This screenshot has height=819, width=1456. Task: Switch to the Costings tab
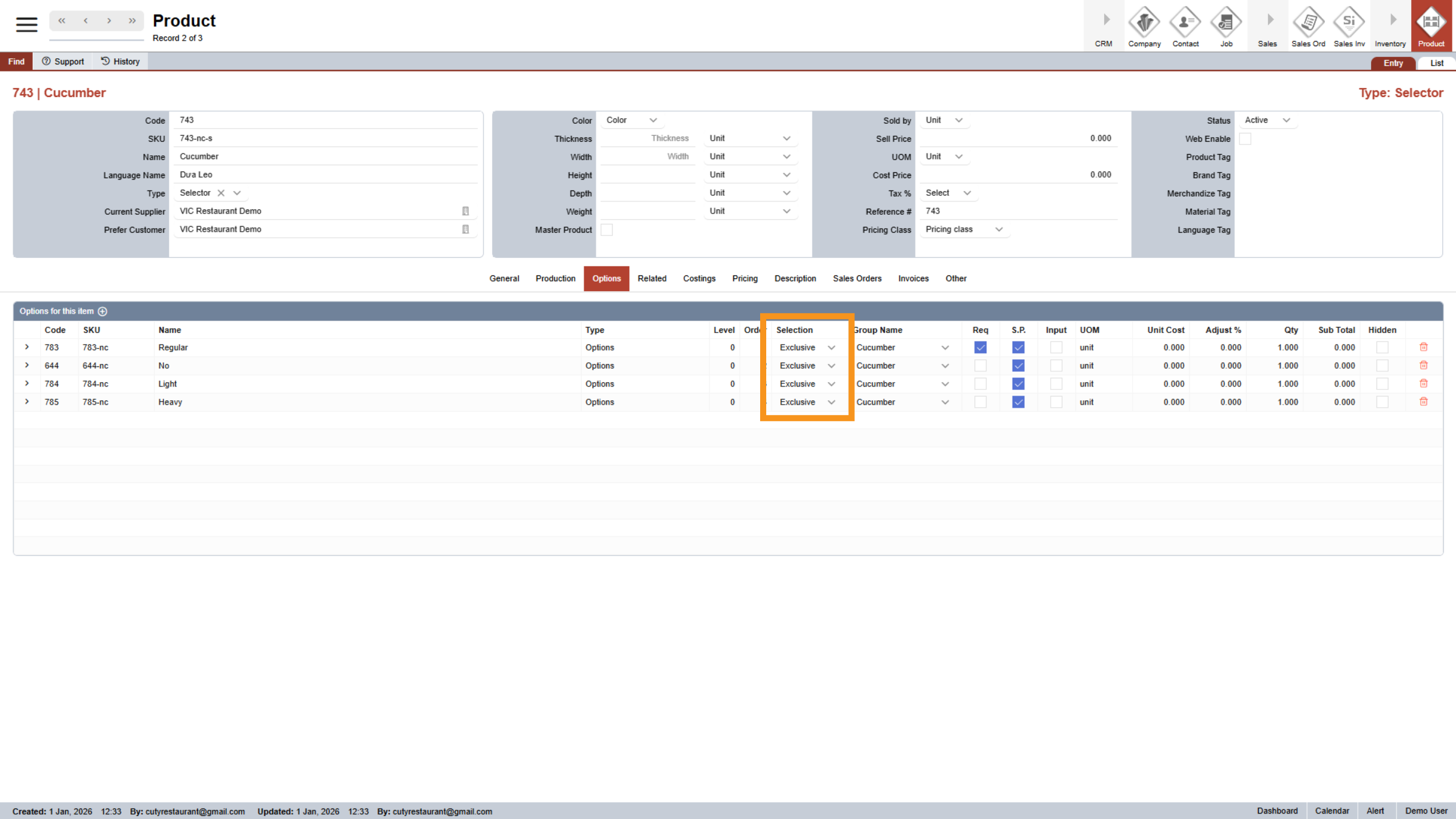(699, 278)
